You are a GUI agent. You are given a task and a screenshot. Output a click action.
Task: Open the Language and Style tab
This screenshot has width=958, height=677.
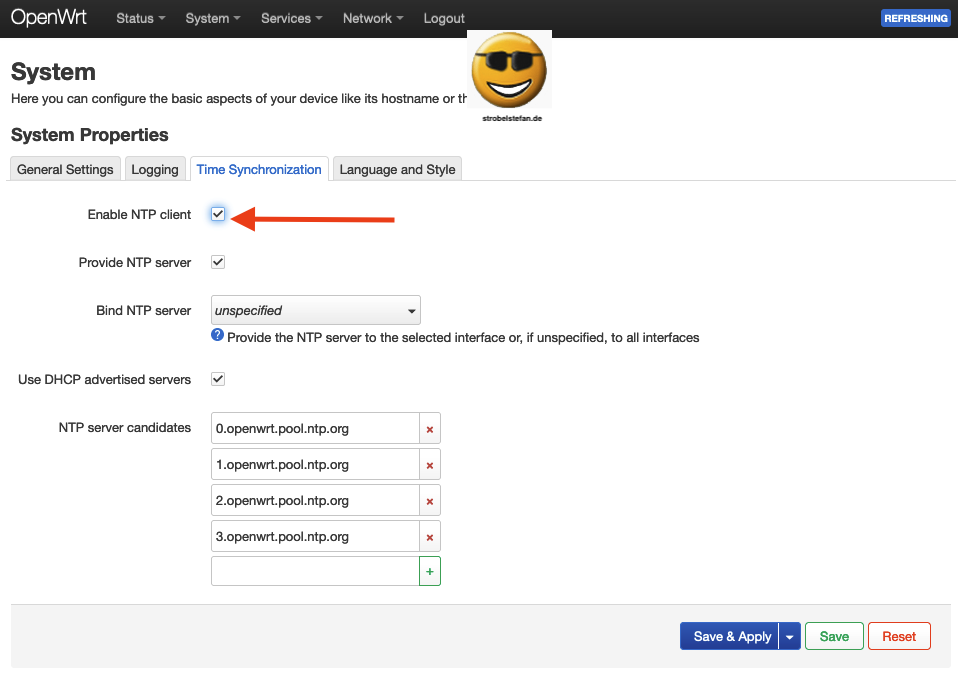point(397,169)
